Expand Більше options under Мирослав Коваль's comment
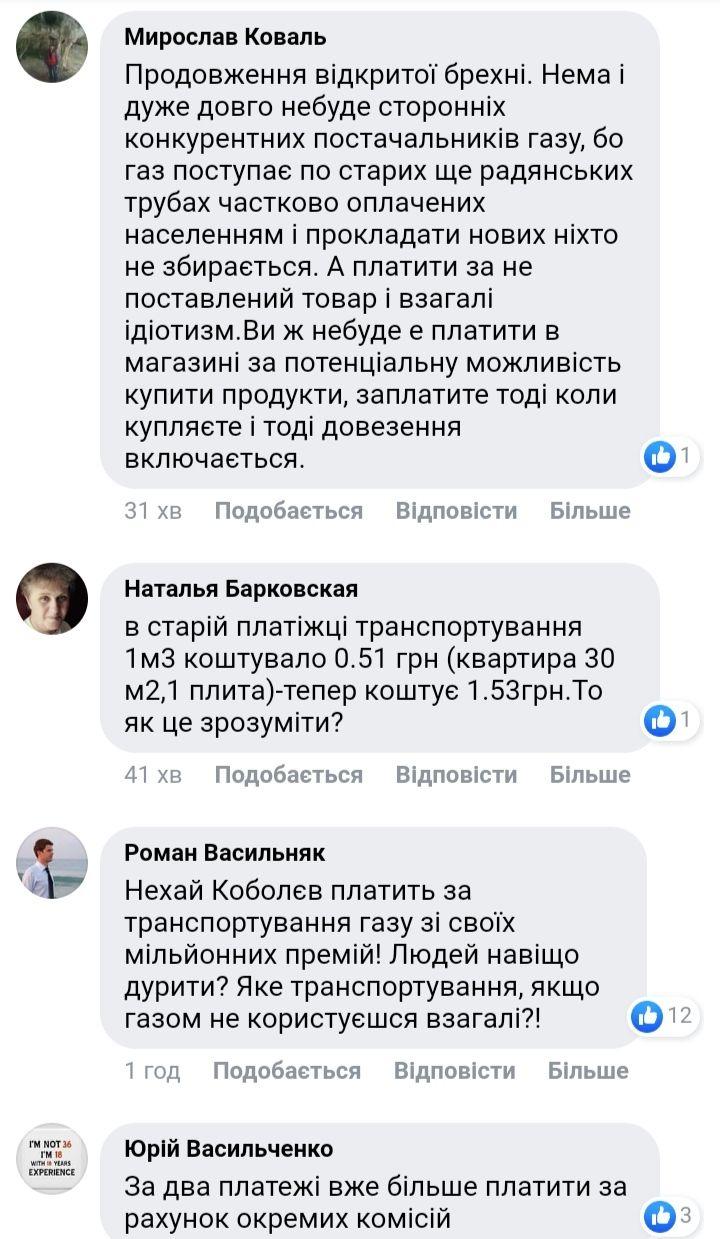720x1239 pixels. point(590,511)
